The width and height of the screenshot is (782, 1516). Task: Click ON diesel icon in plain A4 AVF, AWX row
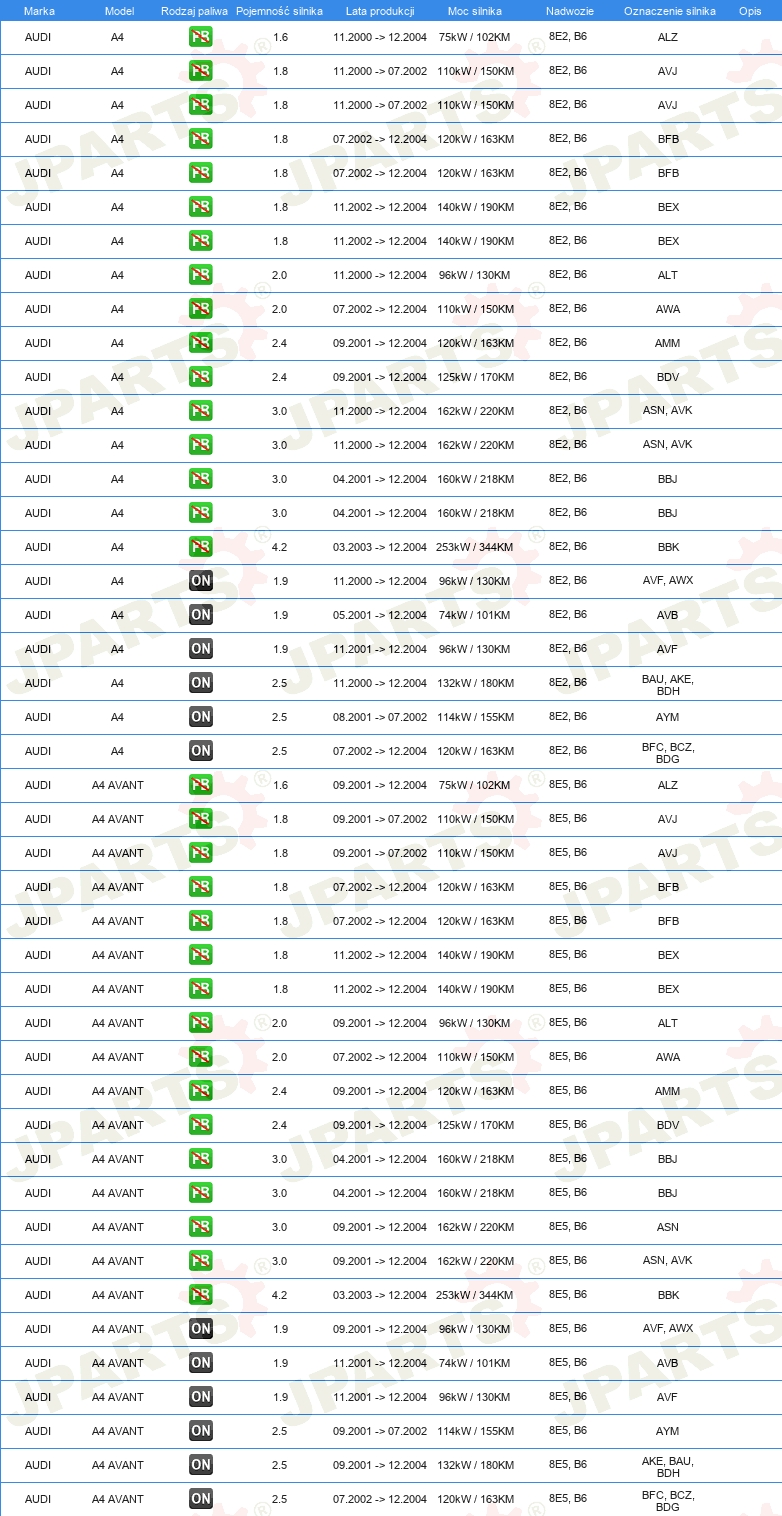pos(201,582)
